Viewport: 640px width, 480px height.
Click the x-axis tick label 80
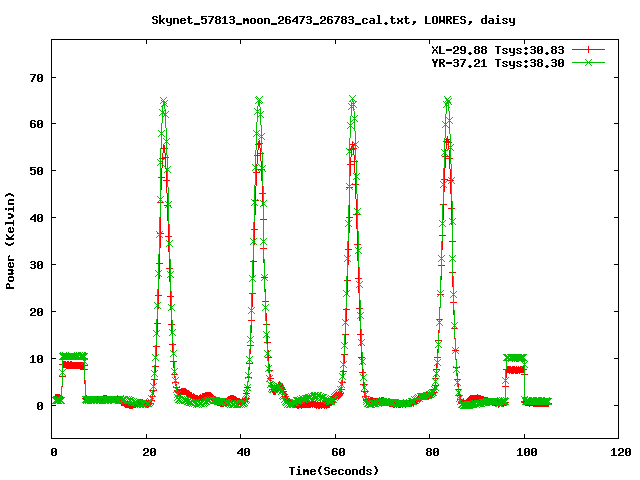point(432,452)
